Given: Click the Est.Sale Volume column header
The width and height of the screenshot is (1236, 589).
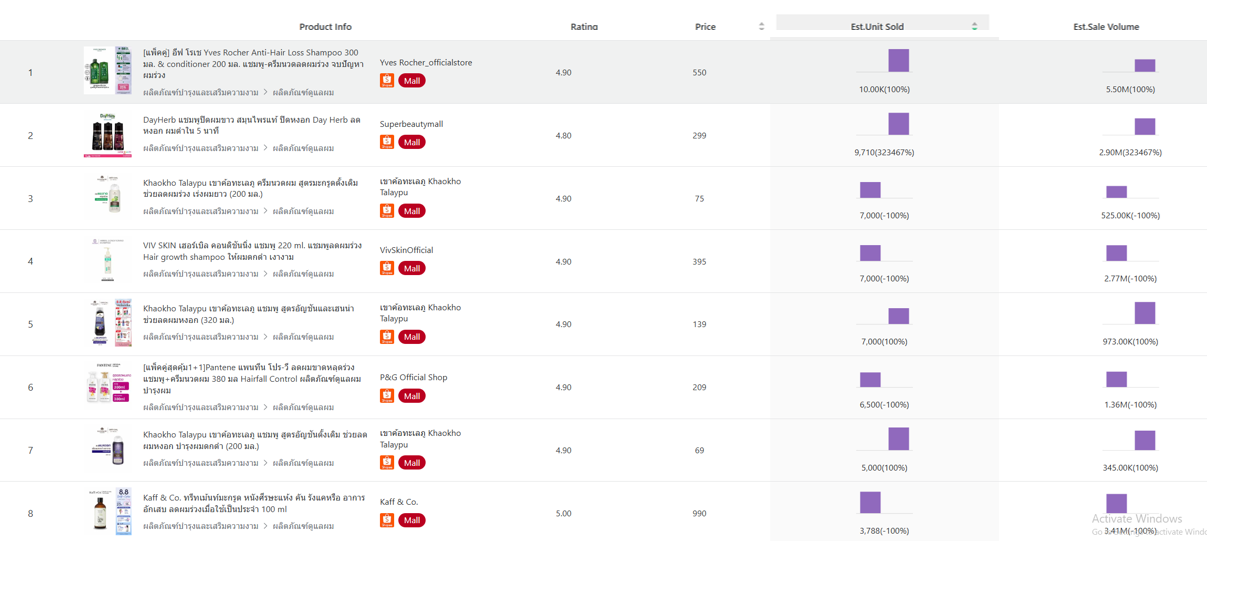Looking at the screenshot, I should coord(1105,27).
